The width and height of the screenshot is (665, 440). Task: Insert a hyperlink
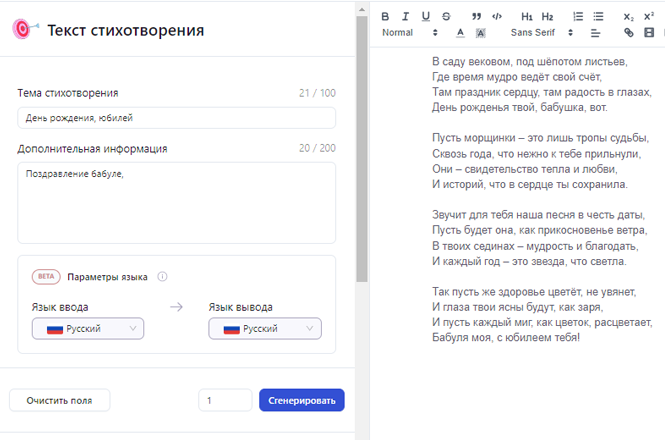click(629, 33)
